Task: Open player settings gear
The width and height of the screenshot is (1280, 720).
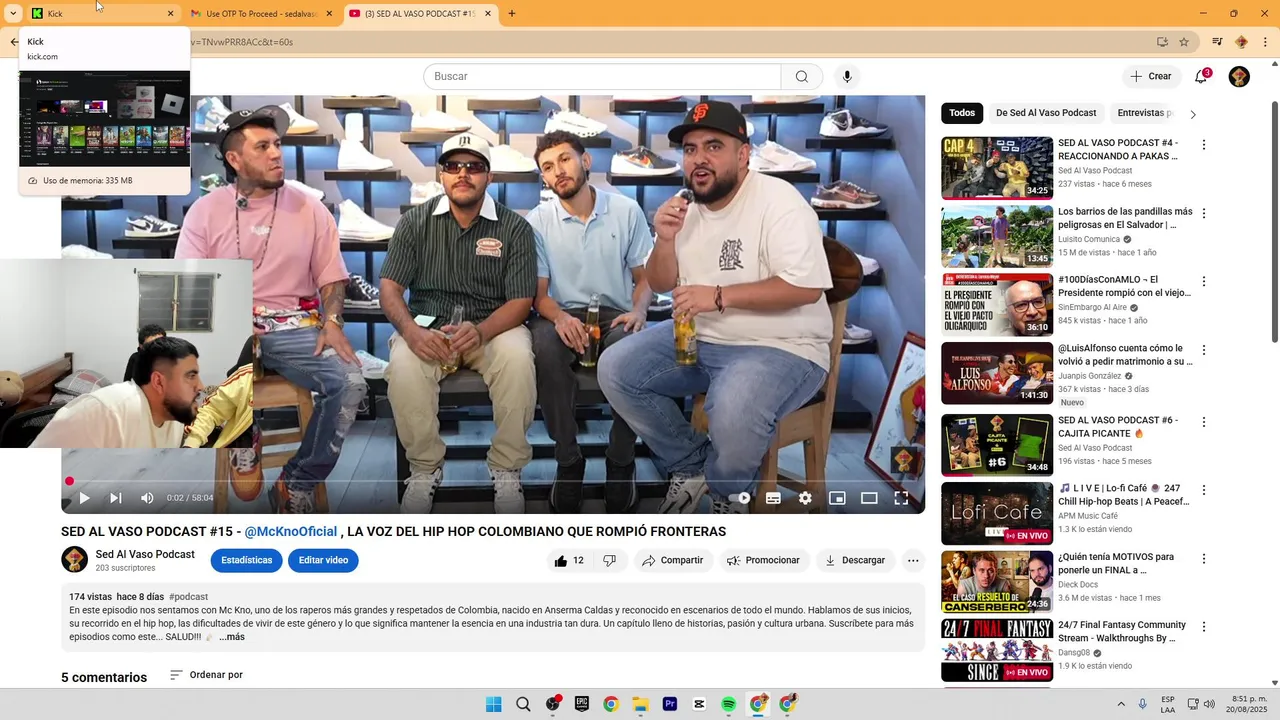Action: click(x=805, y=498)
